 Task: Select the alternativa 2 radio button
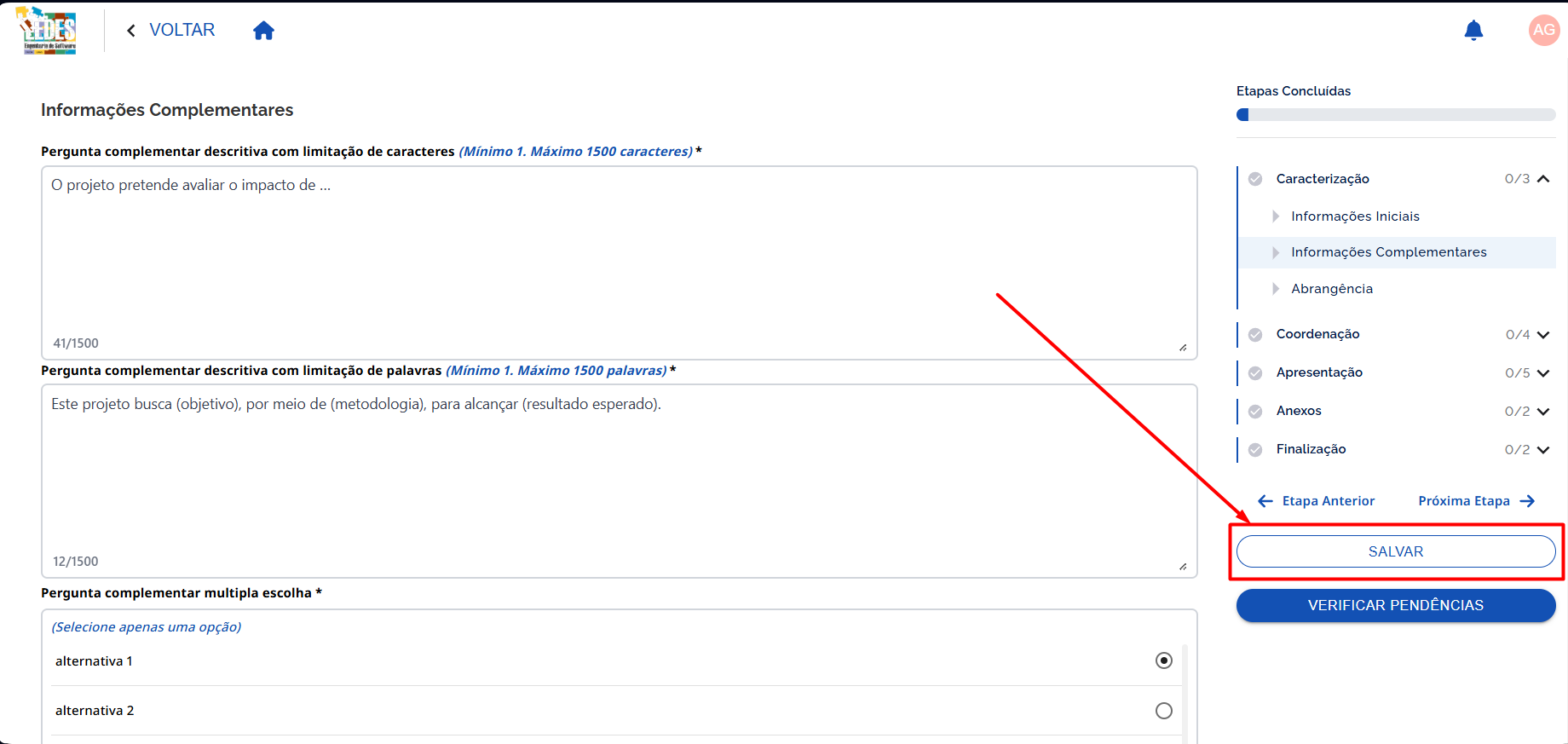click(1164, 711)
